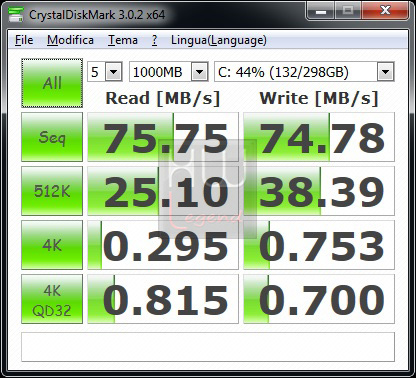Screen dimensions: 416x378
Task: Open the ? help menu
Action: [x=154, y=40]
